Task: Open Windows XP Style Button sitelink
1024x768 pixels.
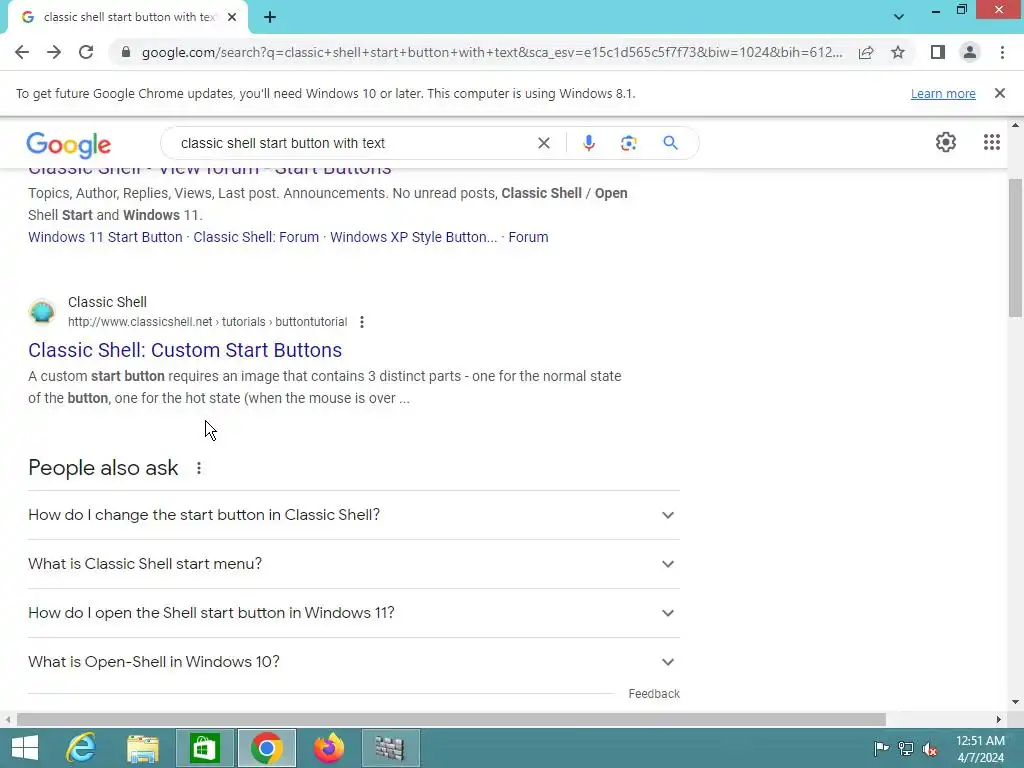Action: [x=413, y=237]
